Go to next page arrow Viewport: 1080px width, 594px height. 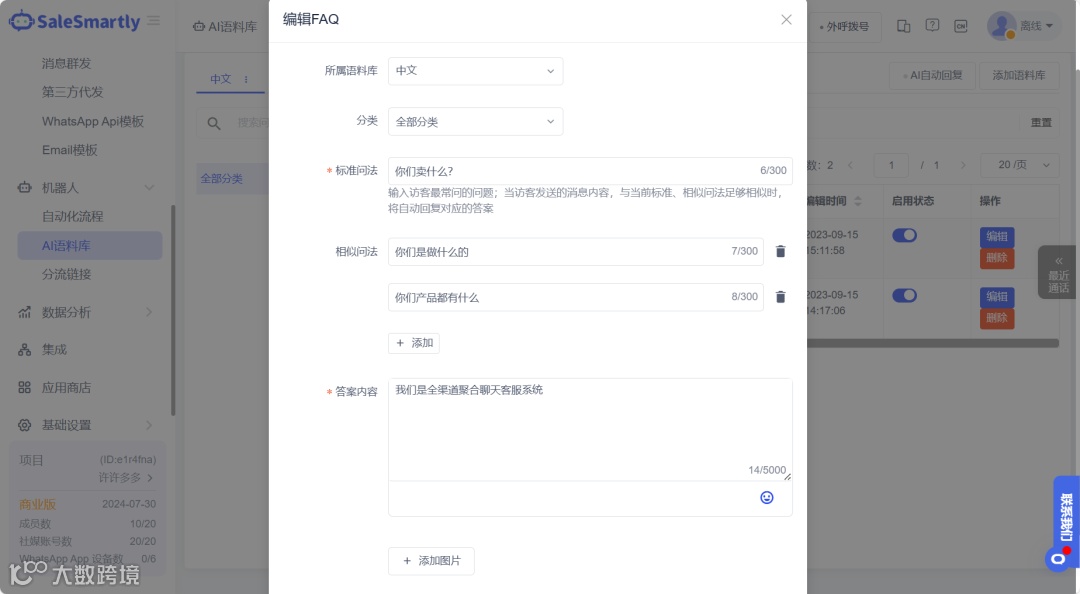click(963, 165)
